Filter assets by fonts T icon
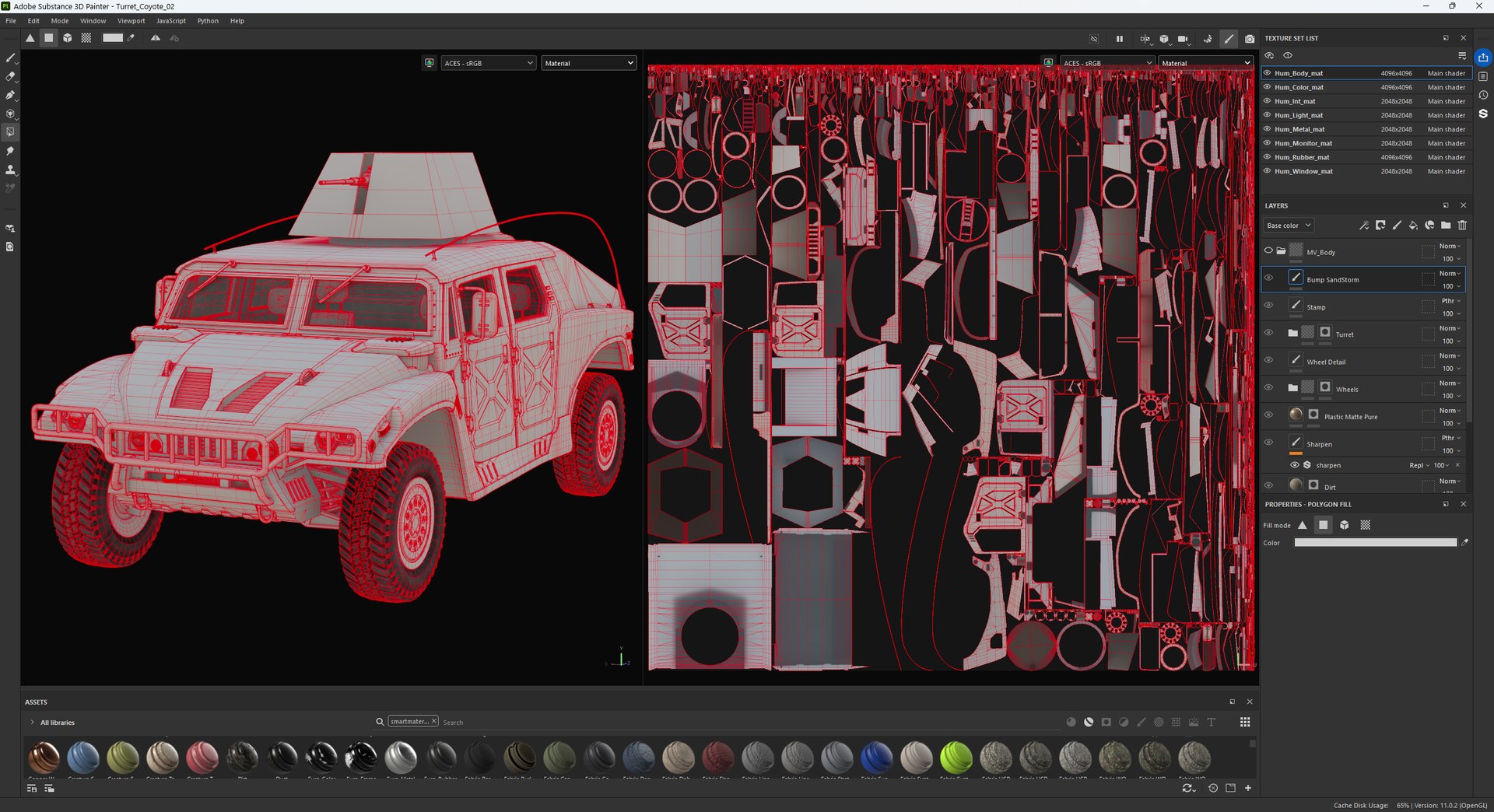 [1212, 723]
